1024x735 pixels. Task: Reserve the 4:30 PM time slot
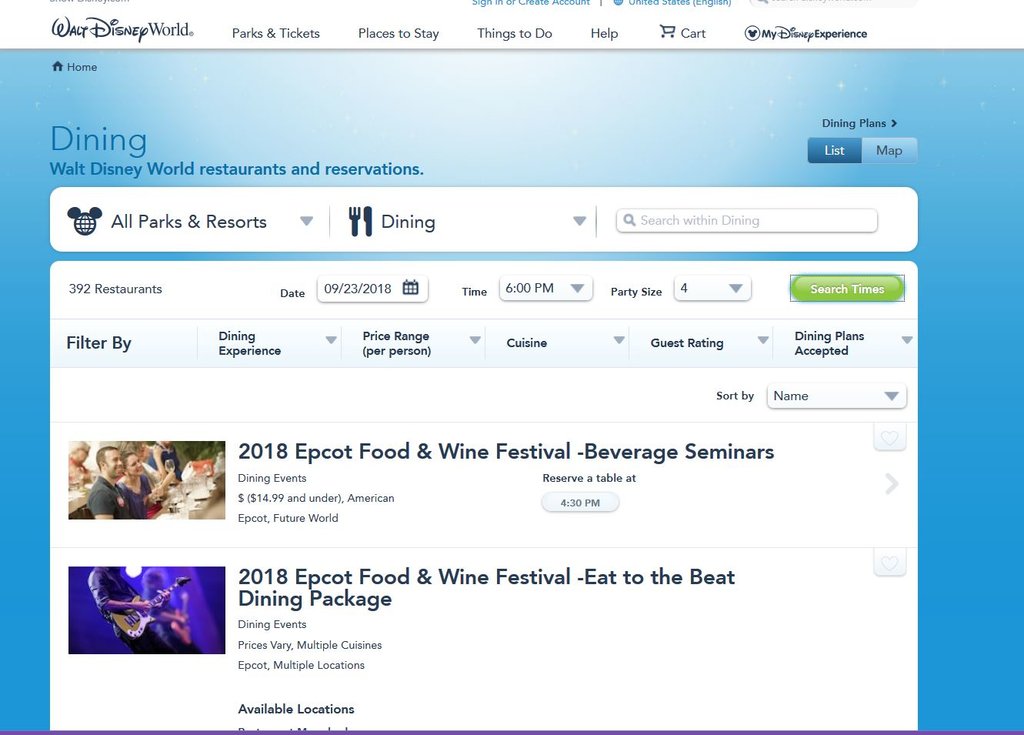[580, 502]
